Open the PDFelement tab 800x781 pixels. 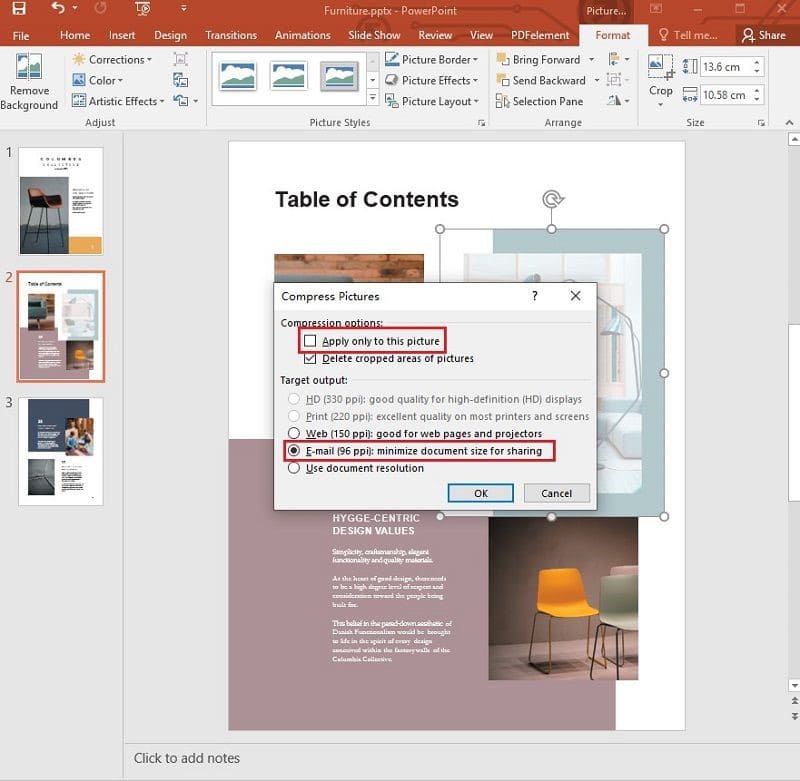click(x=540, y=35)
